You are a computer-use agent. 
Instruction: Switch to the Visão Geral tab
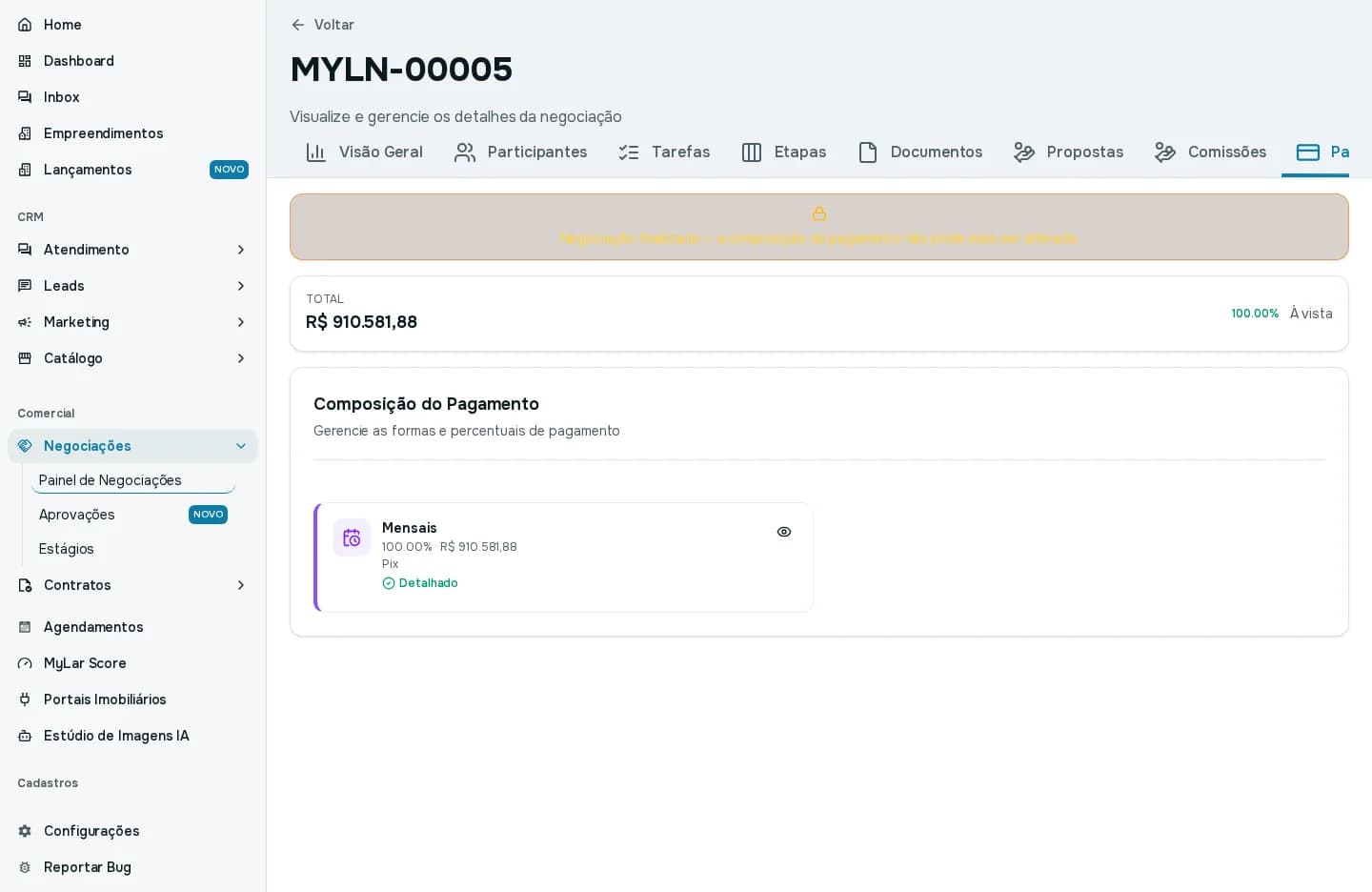pos(364,152)
